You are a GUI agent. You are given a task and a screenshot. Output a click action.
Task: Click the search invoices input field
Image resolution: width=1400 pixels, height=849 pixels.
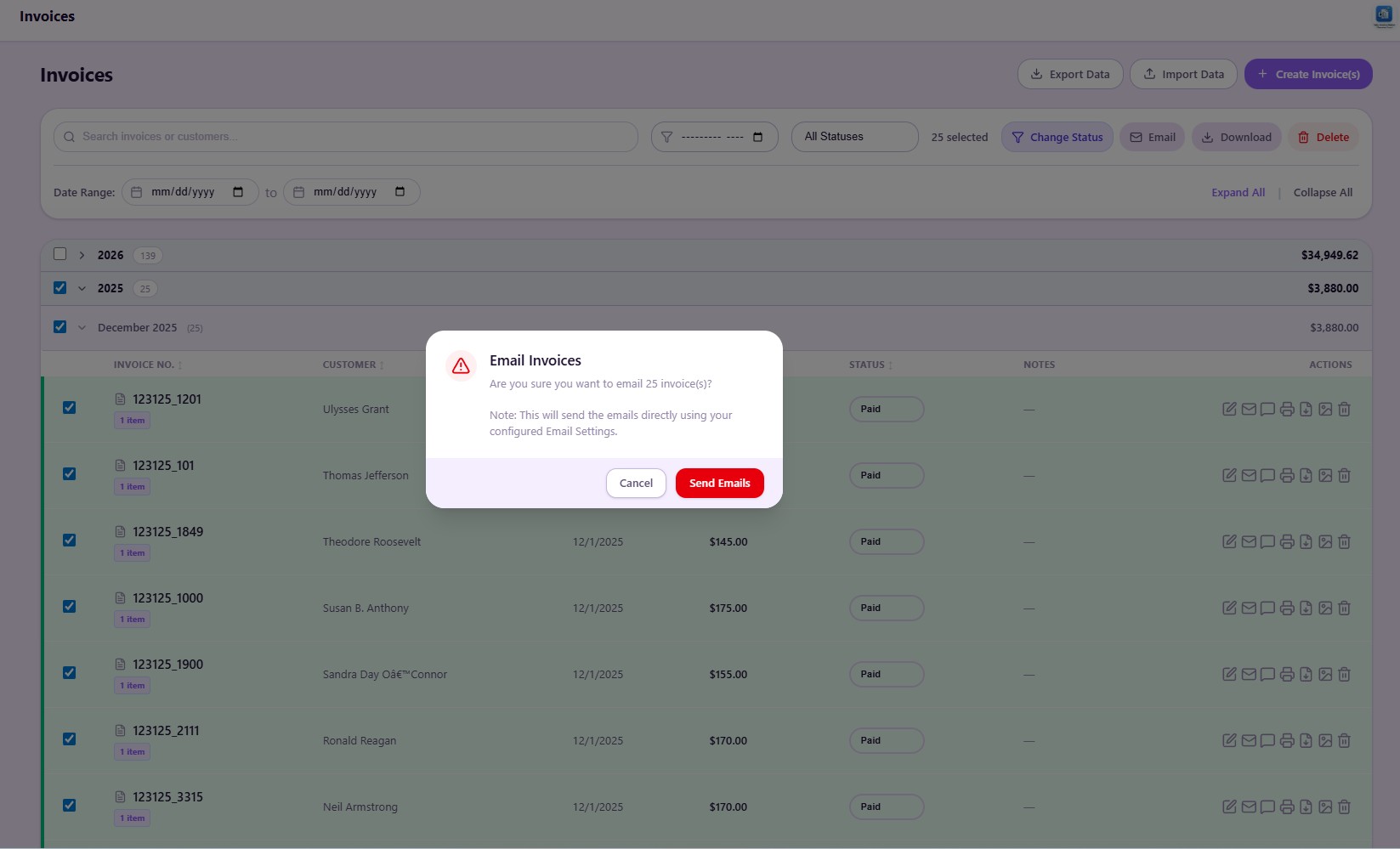[x=344, y=136]
